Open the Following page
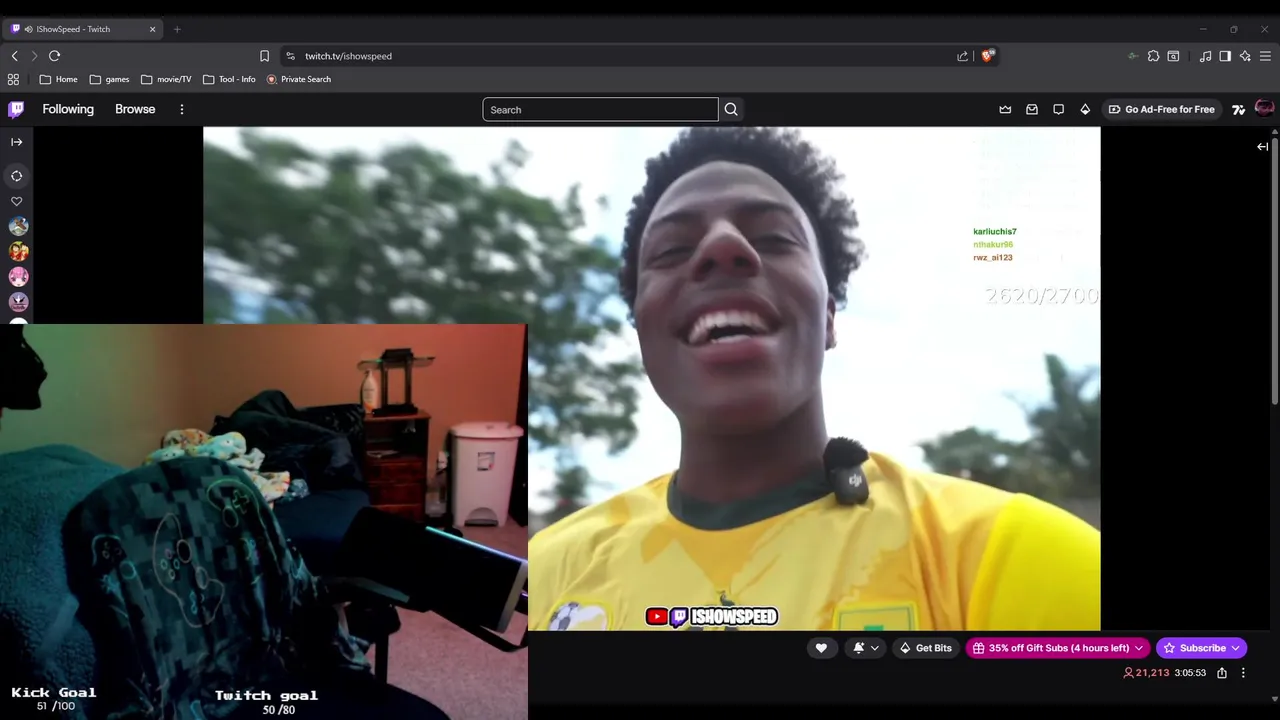This screenshot has height=720, width=1280. point(68,109)
